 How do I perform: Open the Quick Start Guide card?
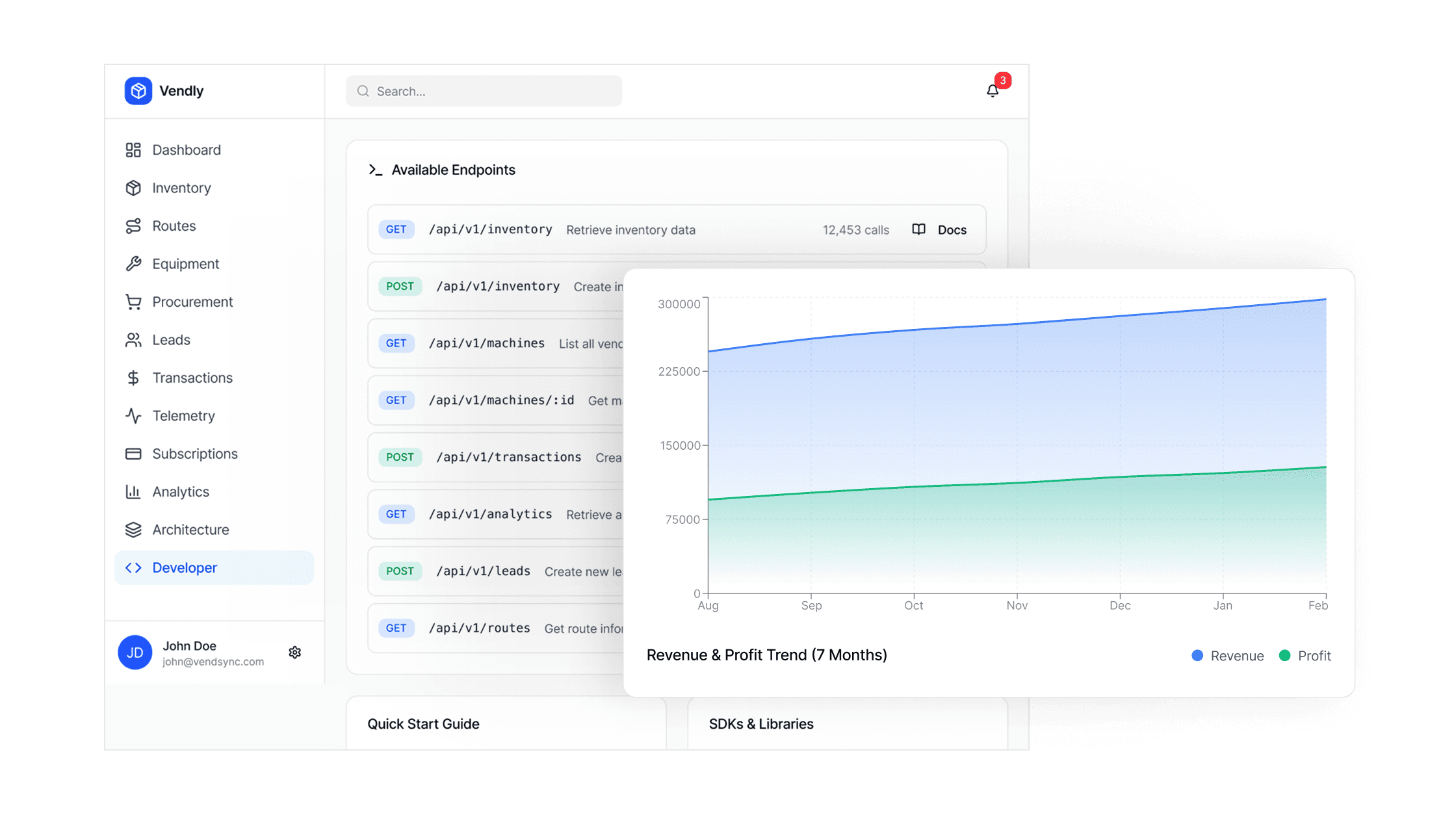(423, 723)
